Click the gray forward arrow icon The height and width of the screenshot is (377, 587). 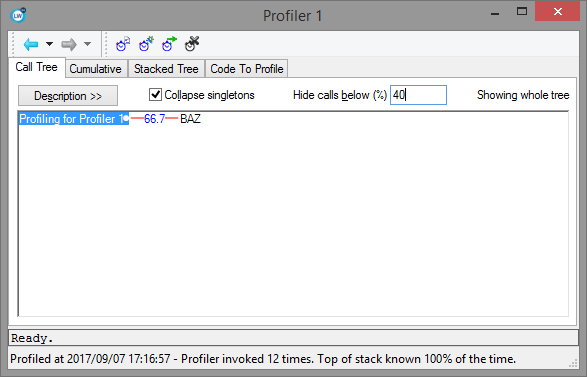tap(69, 45)
